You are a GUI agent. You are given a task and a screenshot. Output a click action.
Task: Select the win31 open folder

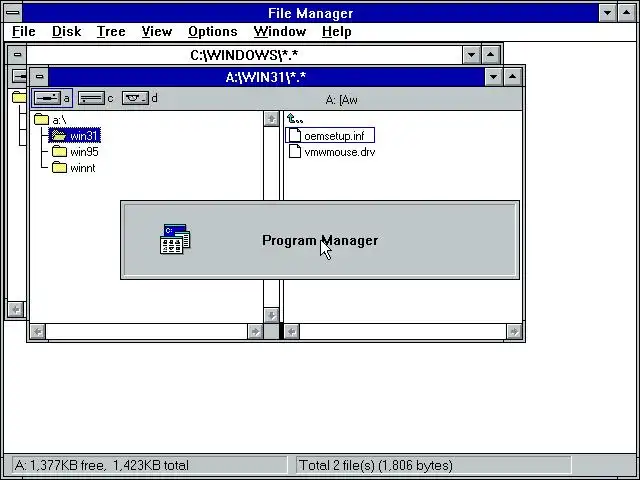tap(75, 136)
